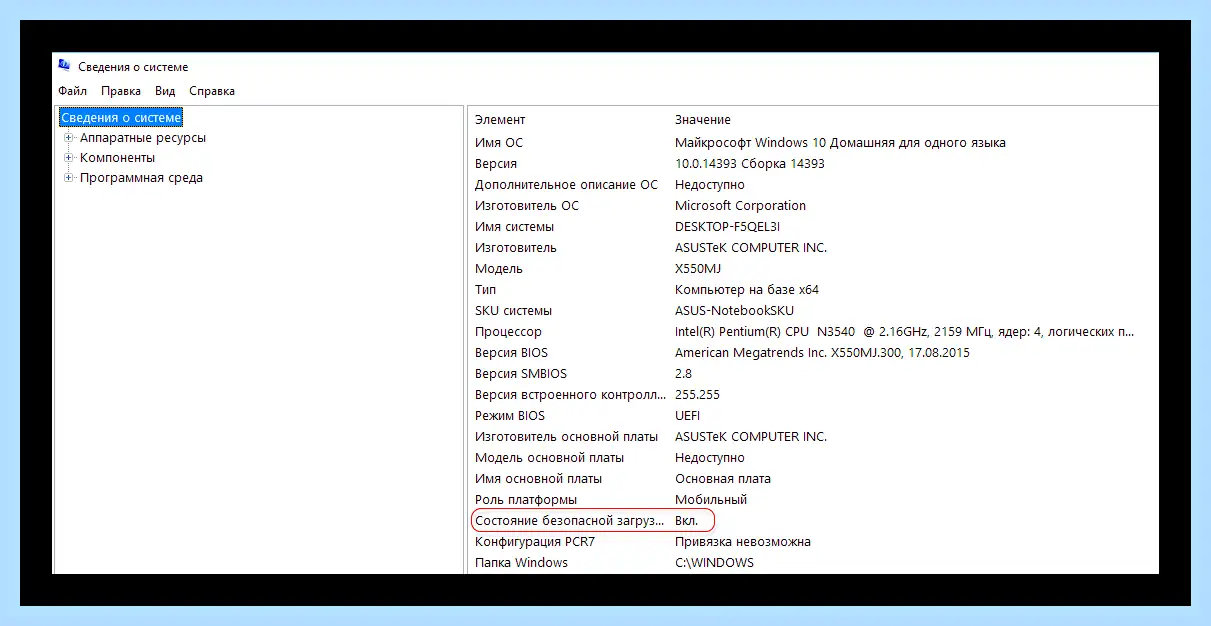Open the Правка menu
This screenshot has height=626, width=1211.
click(121, 91)
